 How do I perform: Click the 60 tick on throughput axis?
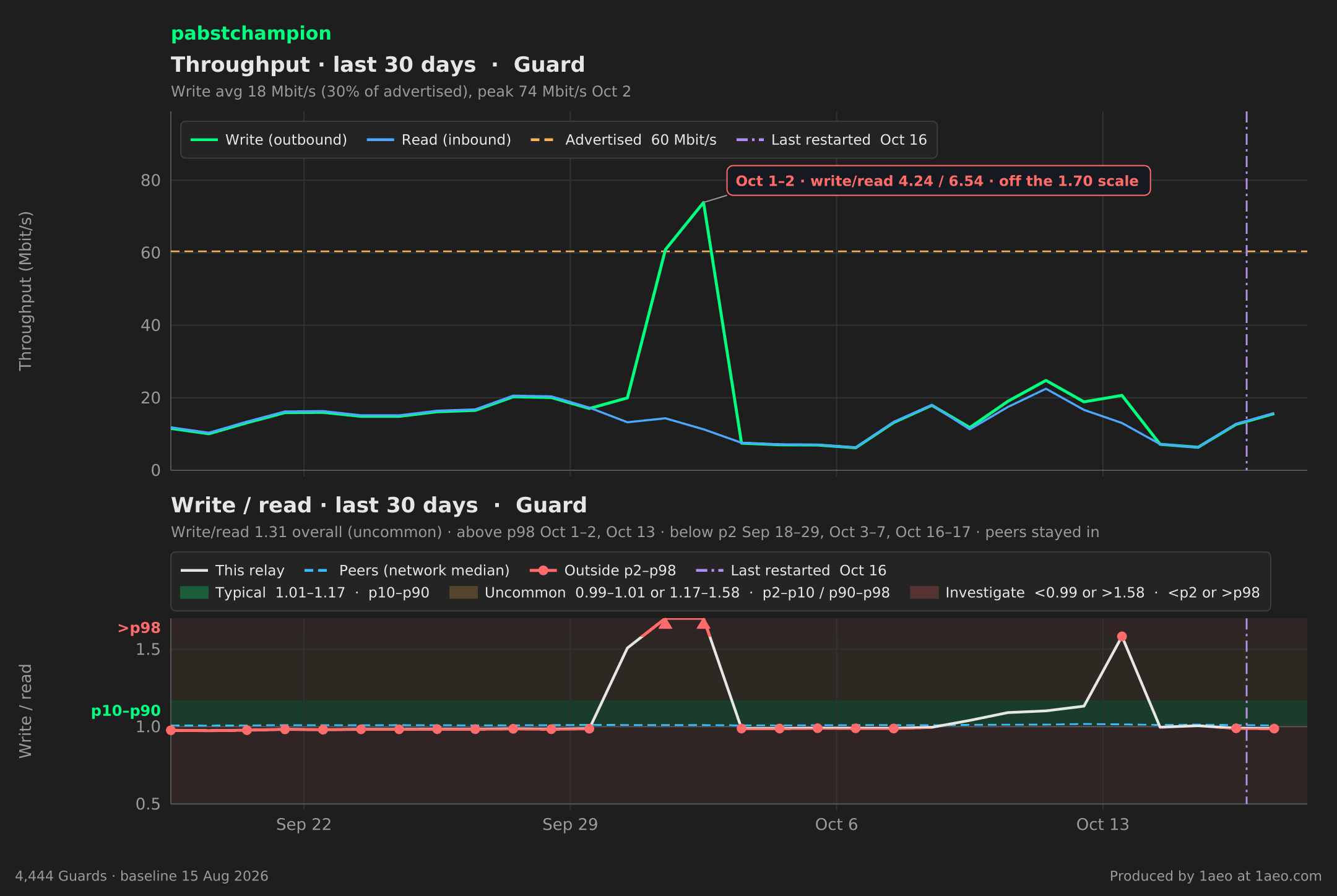(150, 253)
